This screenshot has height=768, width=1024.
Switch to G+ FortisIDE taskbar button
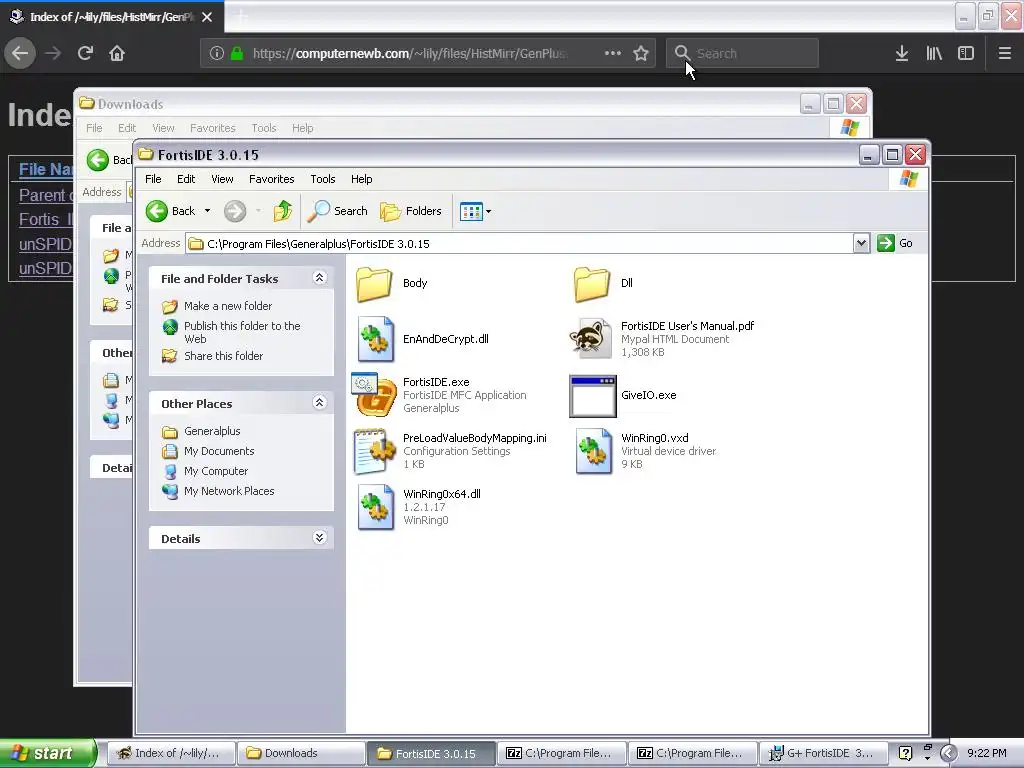pyautogui.click(x=824, y=753)
